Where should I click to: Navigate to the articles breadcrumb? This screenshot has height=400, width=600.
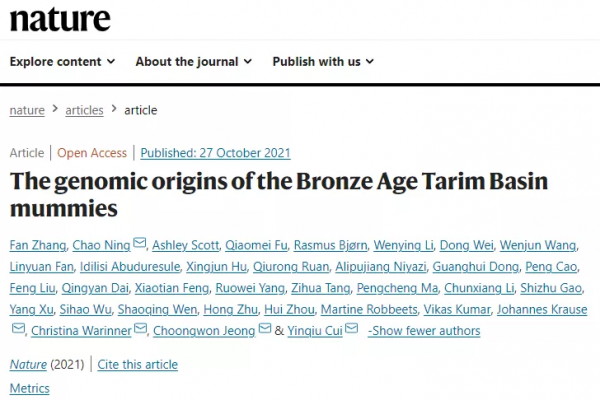coord(84,110)
